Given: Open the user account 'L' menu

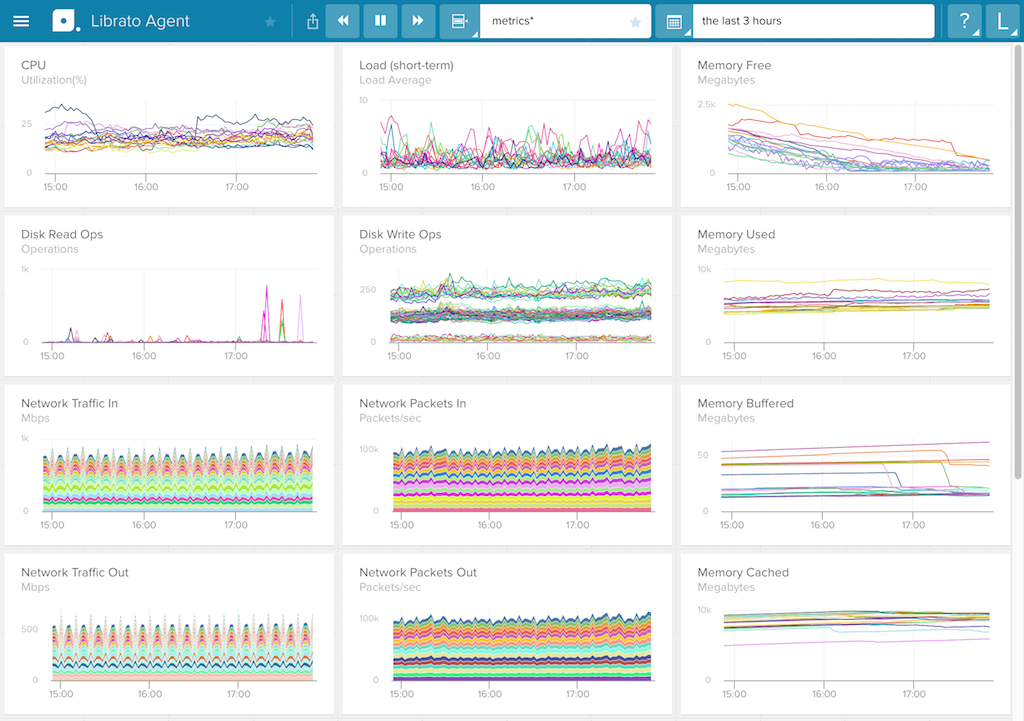Looking at the screenshot, I should coord(1002,21).
